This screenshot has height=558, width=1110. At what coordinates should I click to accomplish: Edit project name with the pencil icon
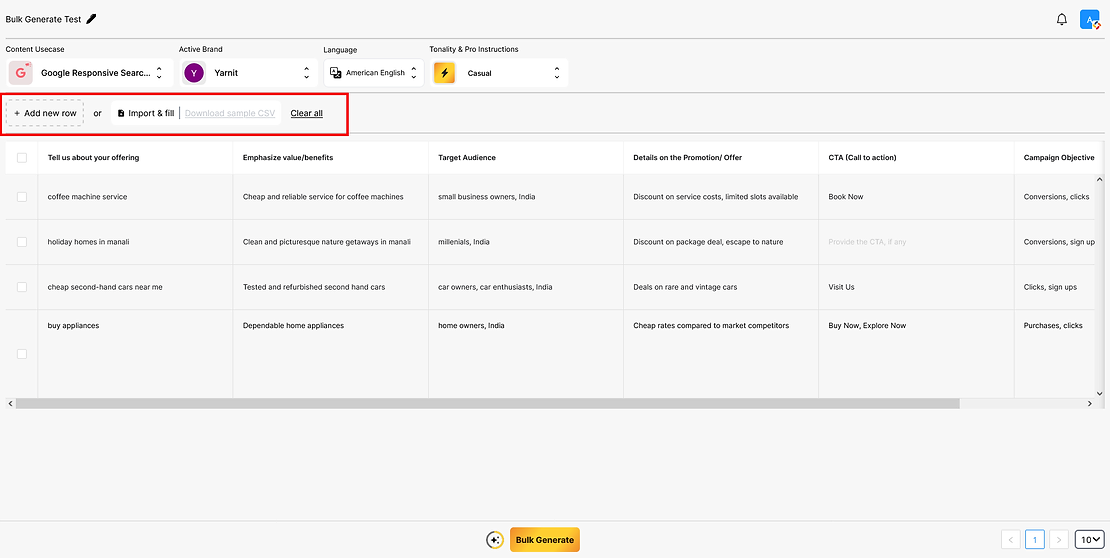click(x=91, y=19)
